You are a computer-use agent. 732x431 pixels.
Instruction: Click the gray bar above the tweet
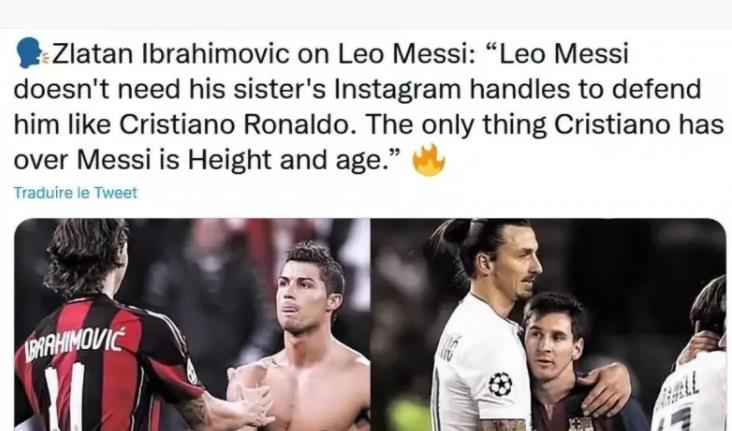coord(366,14)
